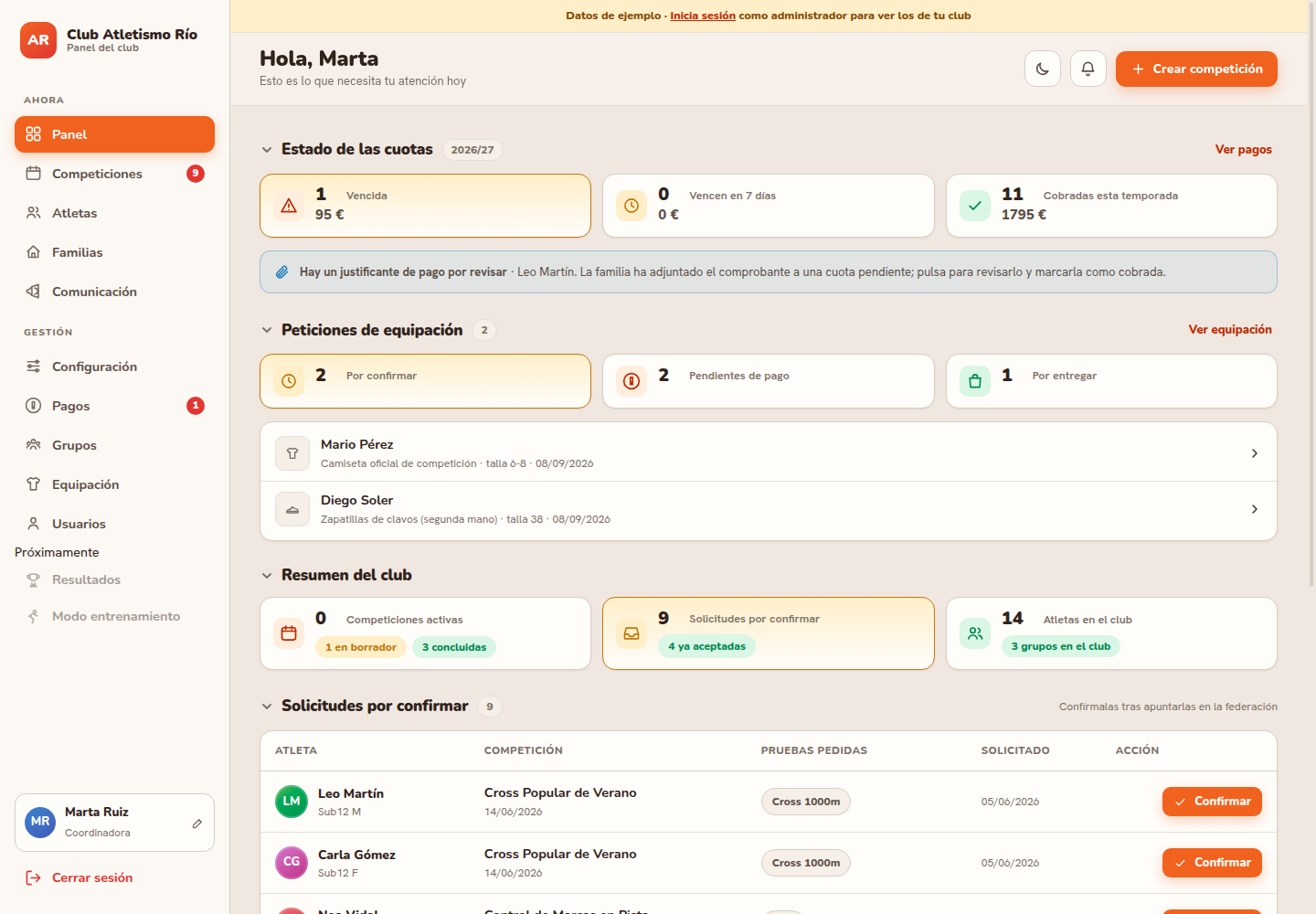
Task: Click the Pendientes de pago icon
Action: (631, 381)
